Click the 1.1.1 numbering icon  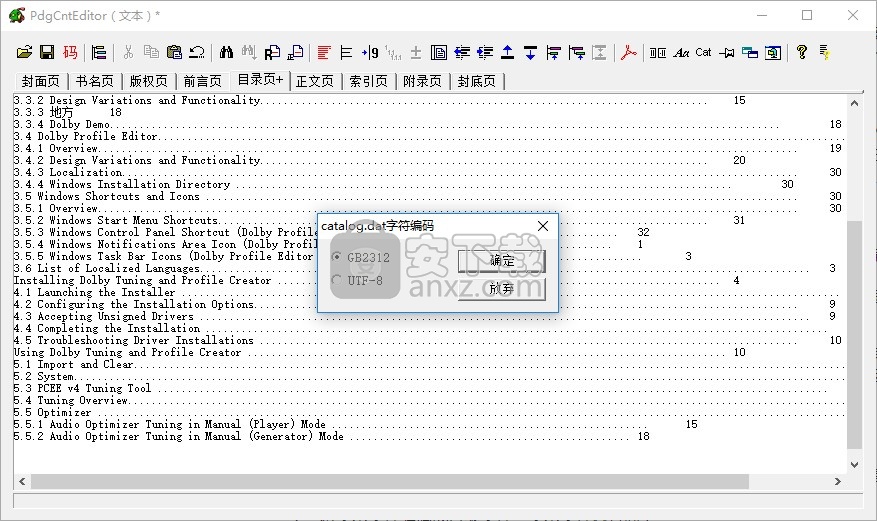[x=393, y=53]
